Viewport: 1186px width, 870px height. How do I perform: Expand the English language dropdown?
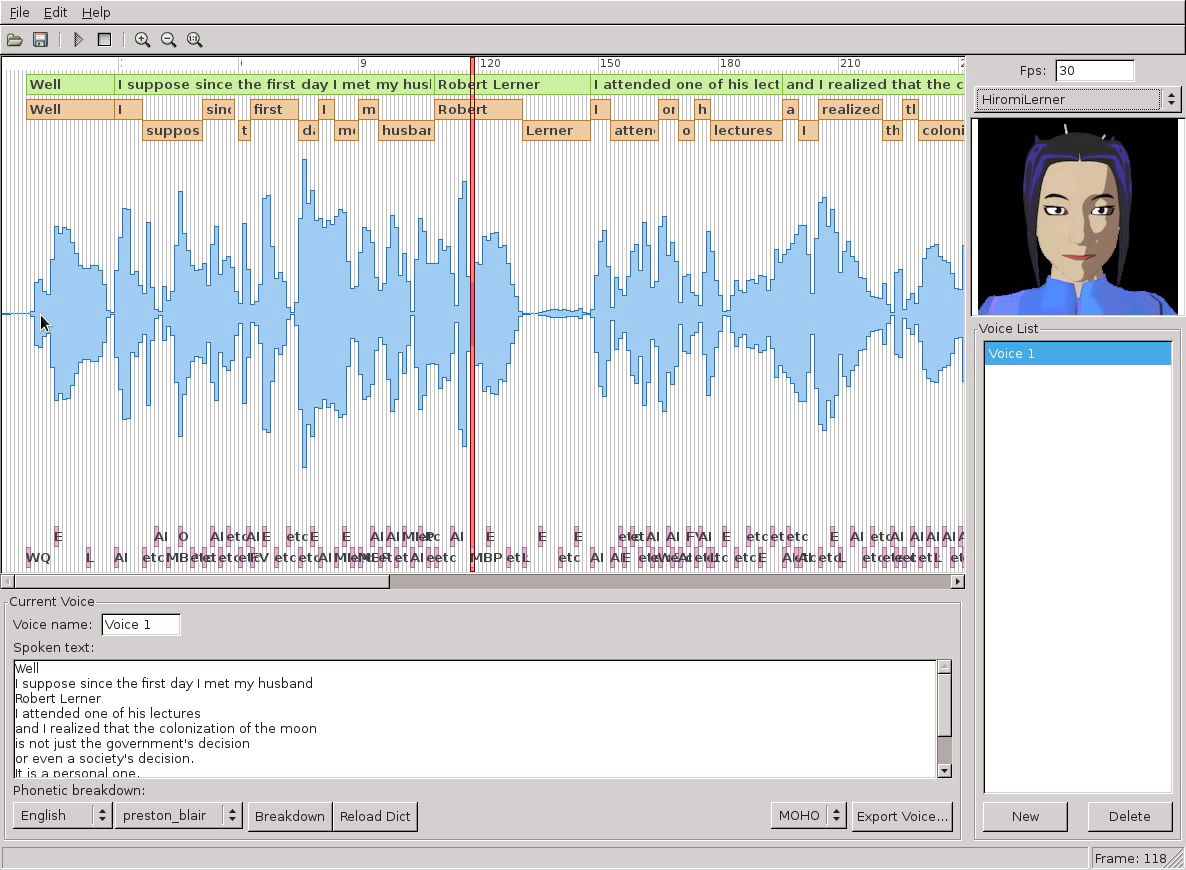62,816
